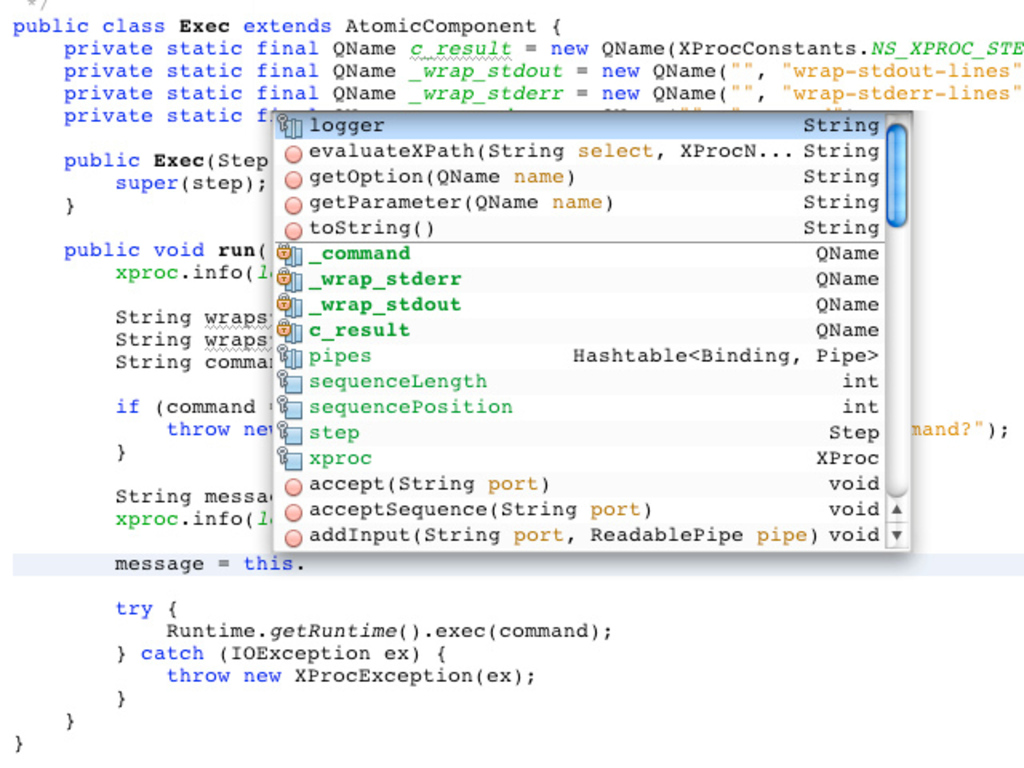Click the red method icon beside getOption
This screenshot has height=768, width=1024.
click(293, 179)
